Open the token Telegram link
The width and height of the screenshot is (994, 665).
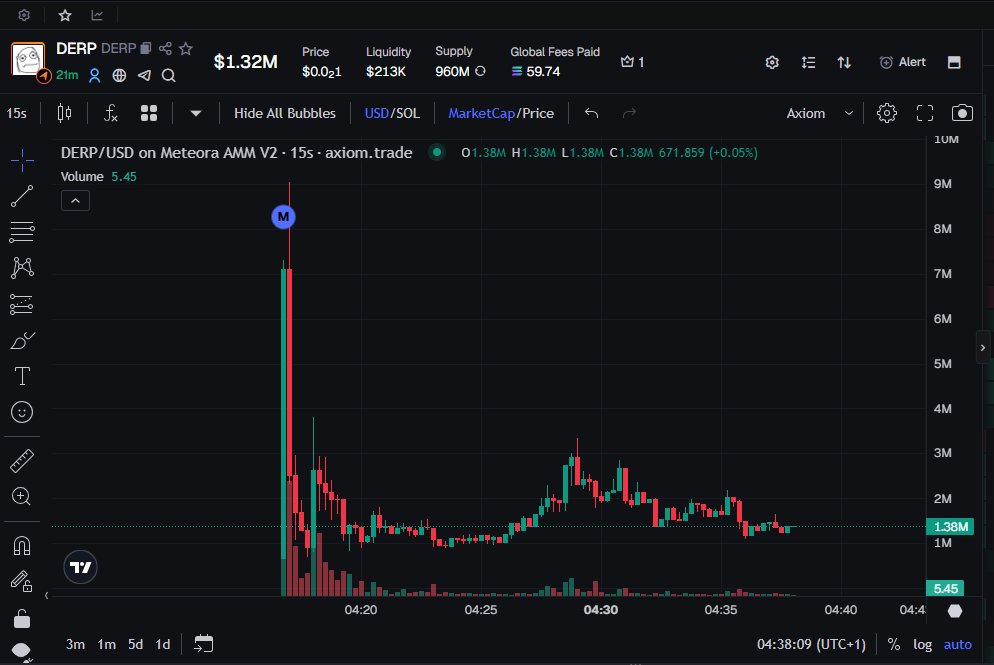pyautogui.click(x=145, y=75)
